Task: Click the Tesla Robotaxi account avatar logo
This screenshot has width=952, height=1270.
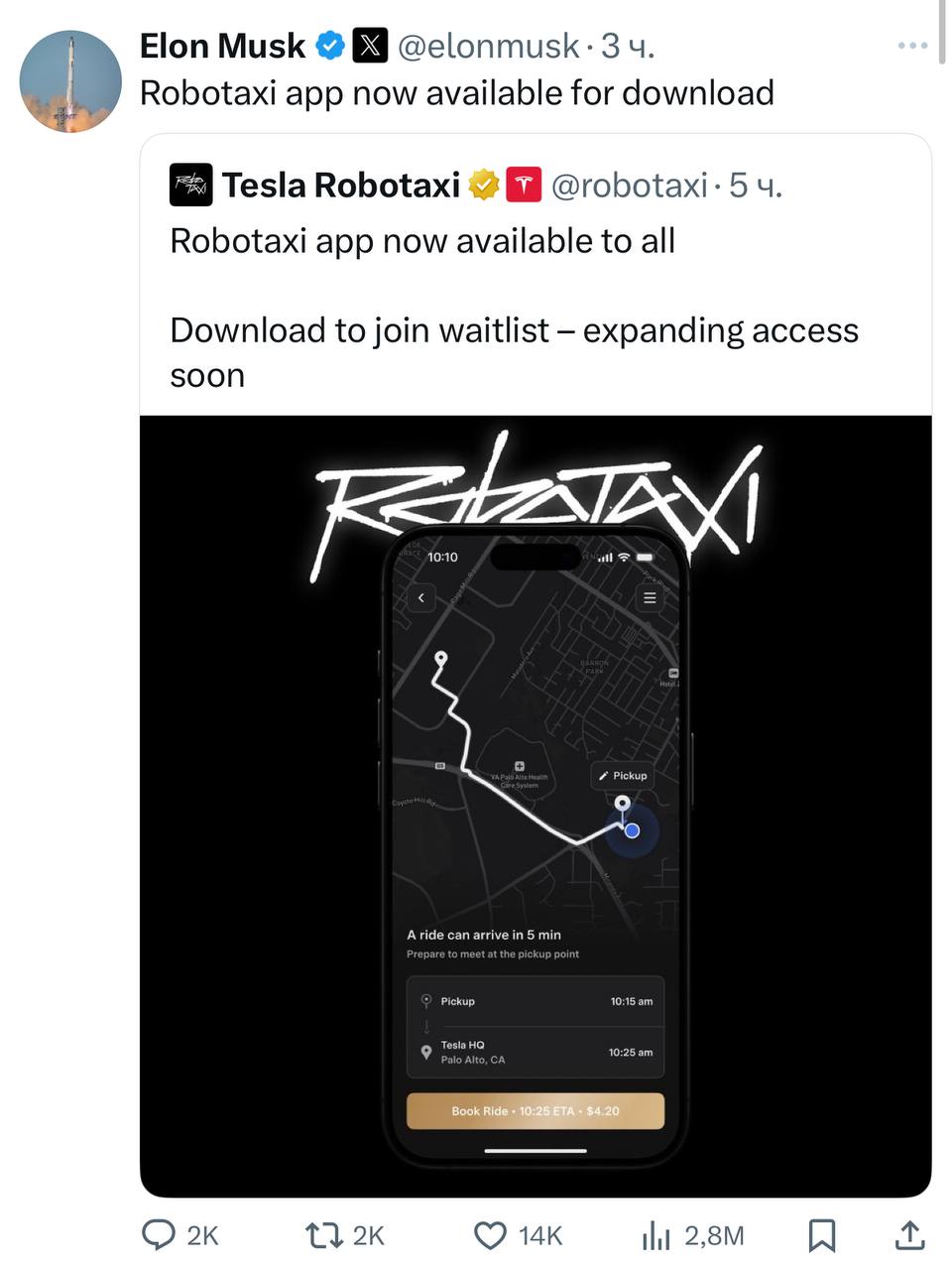Action: click(190, 185)
